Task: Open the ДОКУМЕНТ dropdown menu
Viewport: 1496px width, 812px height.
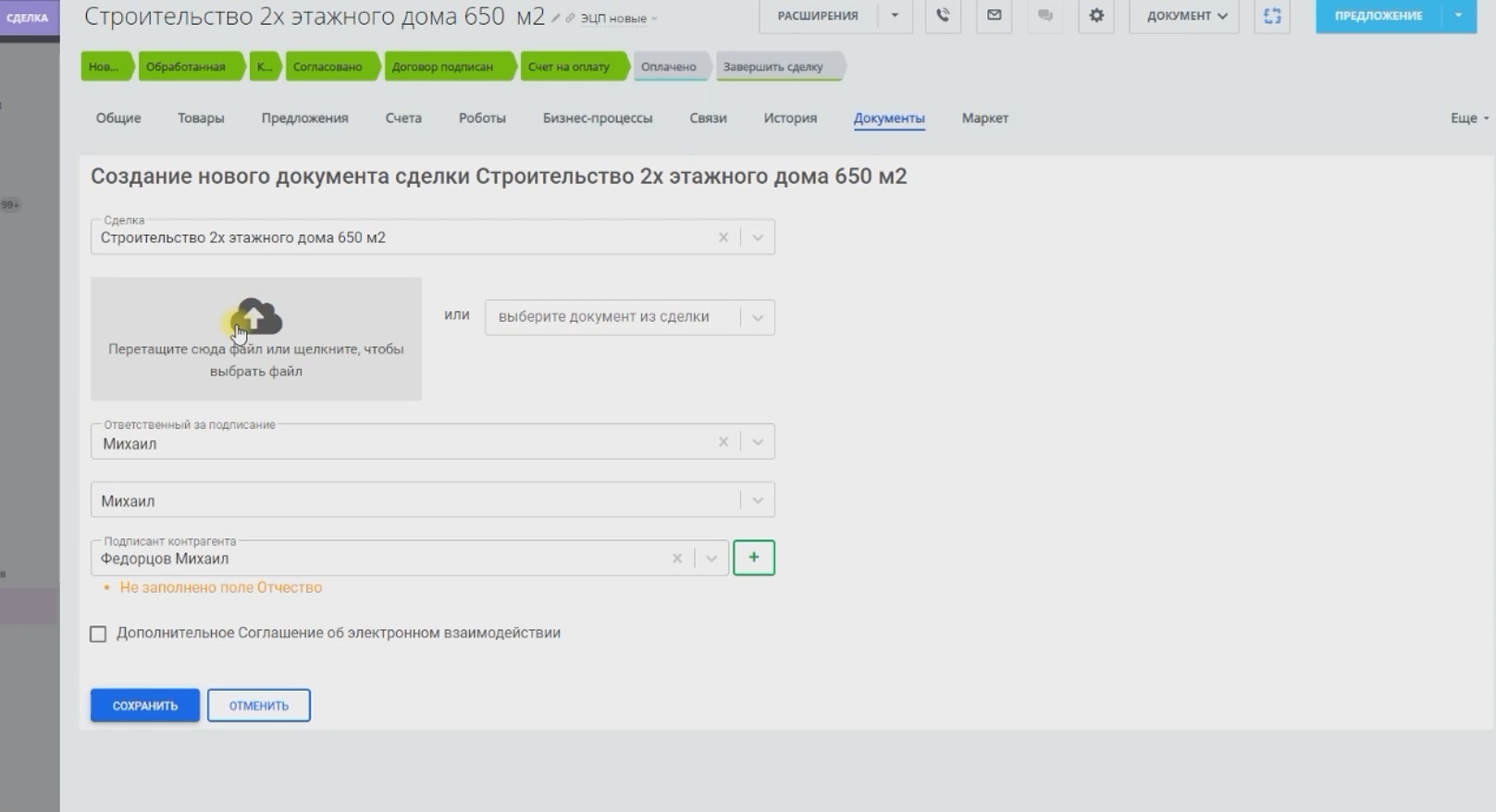Action: tap(1184, 16)
